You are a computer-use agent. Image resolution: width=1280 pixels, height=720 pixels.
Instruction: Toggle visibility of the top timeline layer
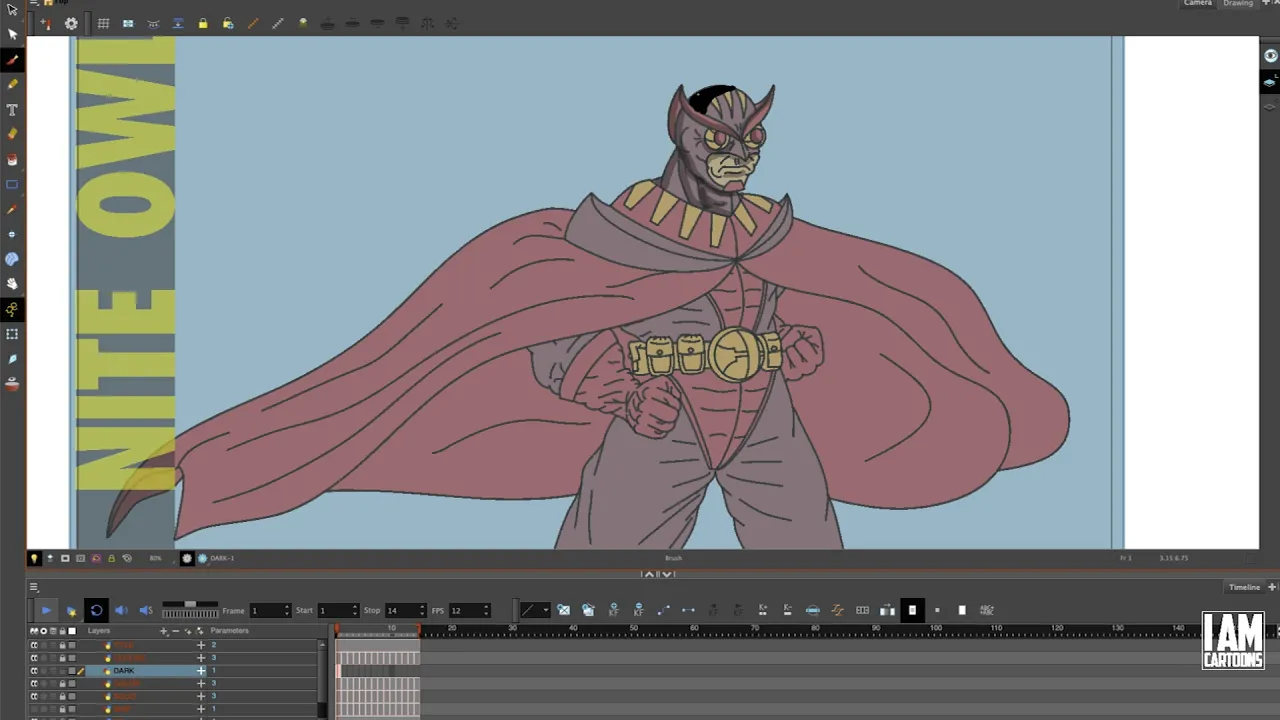tap(33, 646)
